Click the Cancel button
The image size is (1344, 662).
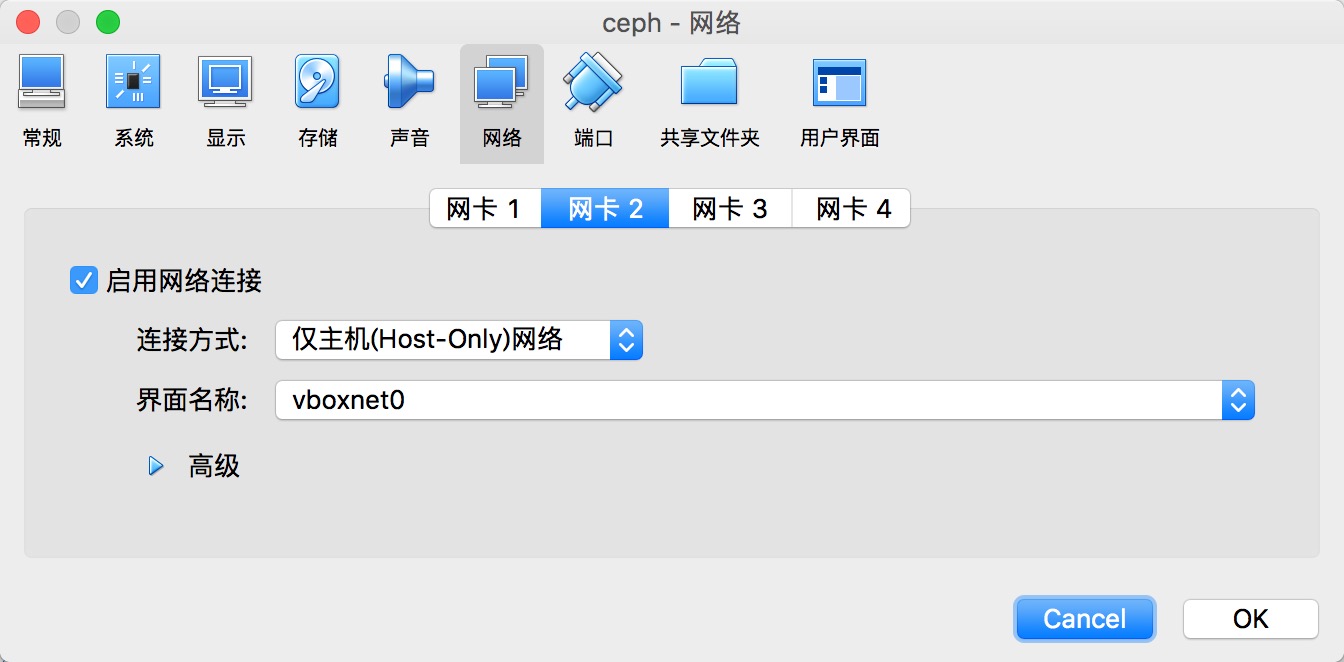pos(1085,619)
